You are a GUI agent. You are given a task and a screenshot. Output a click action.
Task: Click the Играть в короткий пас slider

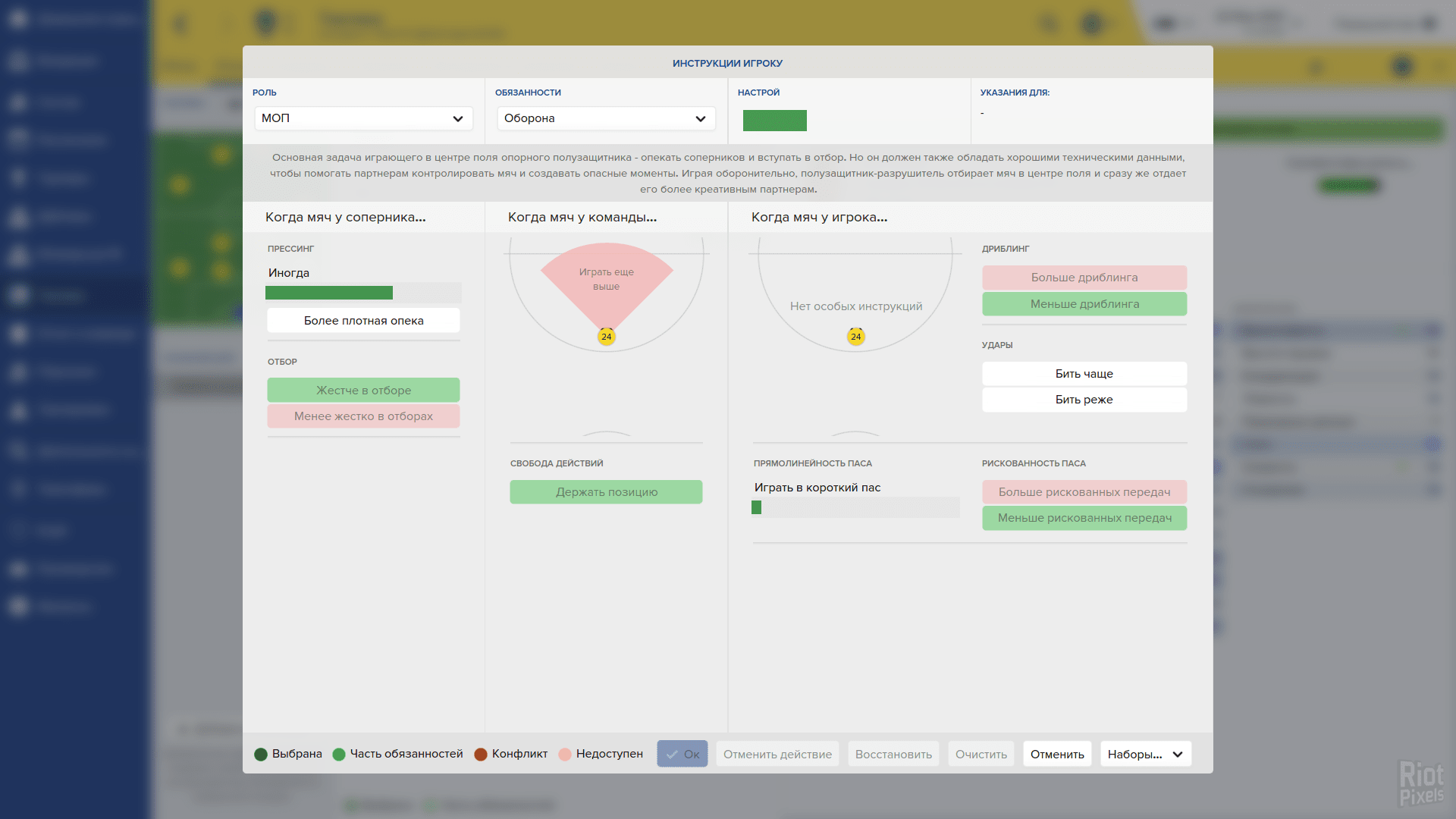point(855,507)
